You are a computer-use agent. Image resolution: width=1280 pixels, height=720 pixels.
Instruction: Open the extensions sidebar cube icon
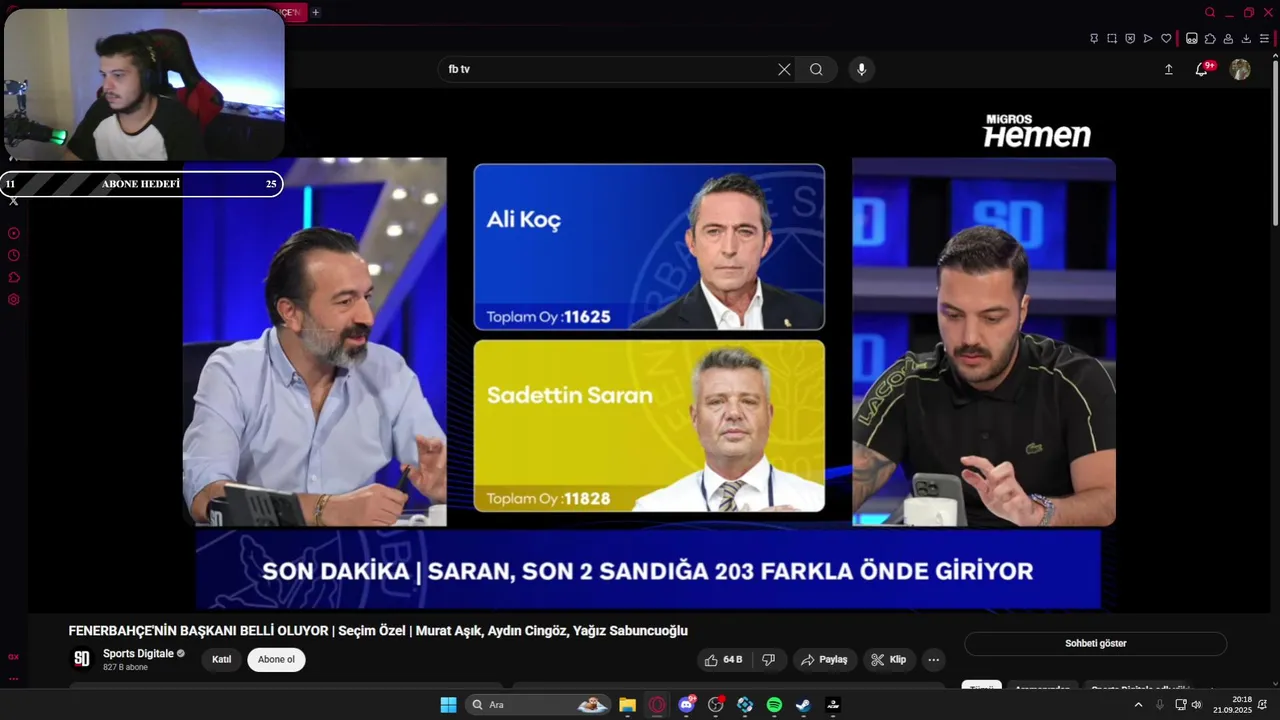pyautogui.click(x=14, y=277)
